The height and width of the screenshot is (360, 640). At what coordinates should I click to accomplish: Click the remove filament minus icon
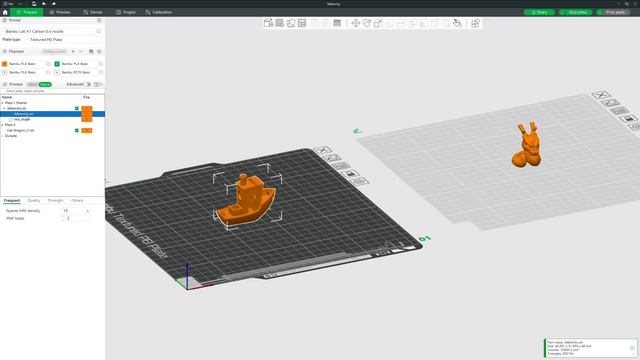pos(81,51)
